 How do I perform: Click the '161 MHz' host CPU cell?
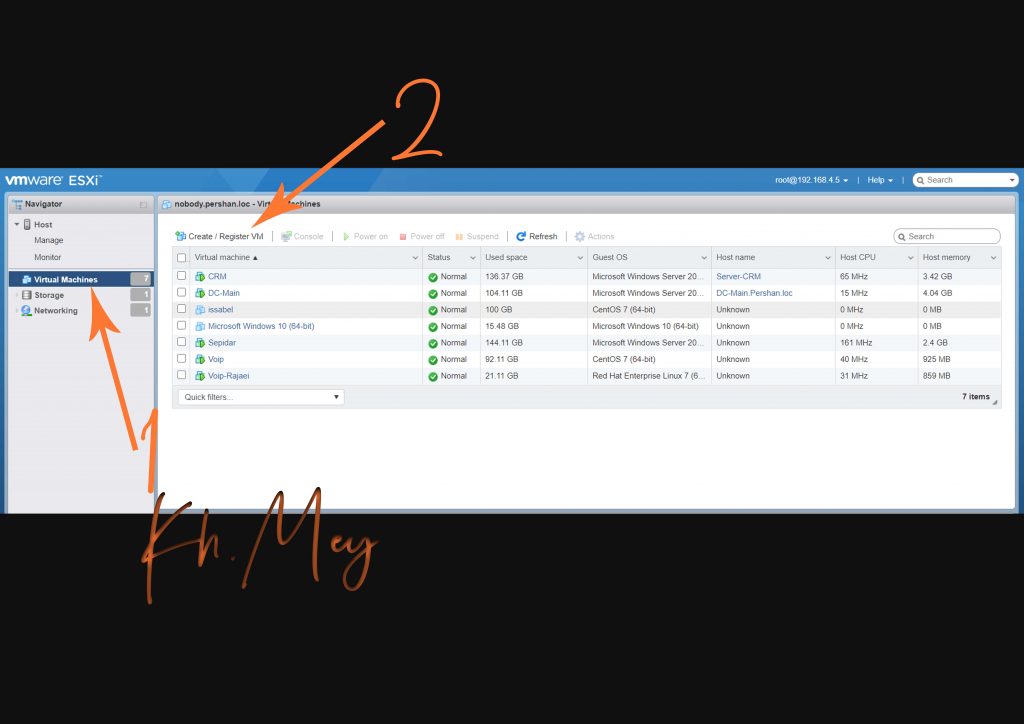[x=856, y=343]
